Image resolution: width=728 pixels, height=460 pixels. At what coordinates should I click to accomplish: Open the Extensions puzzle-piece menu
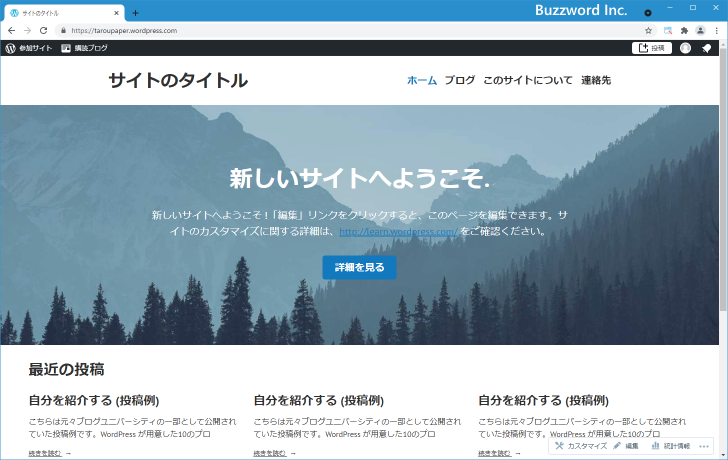[684, 31]
